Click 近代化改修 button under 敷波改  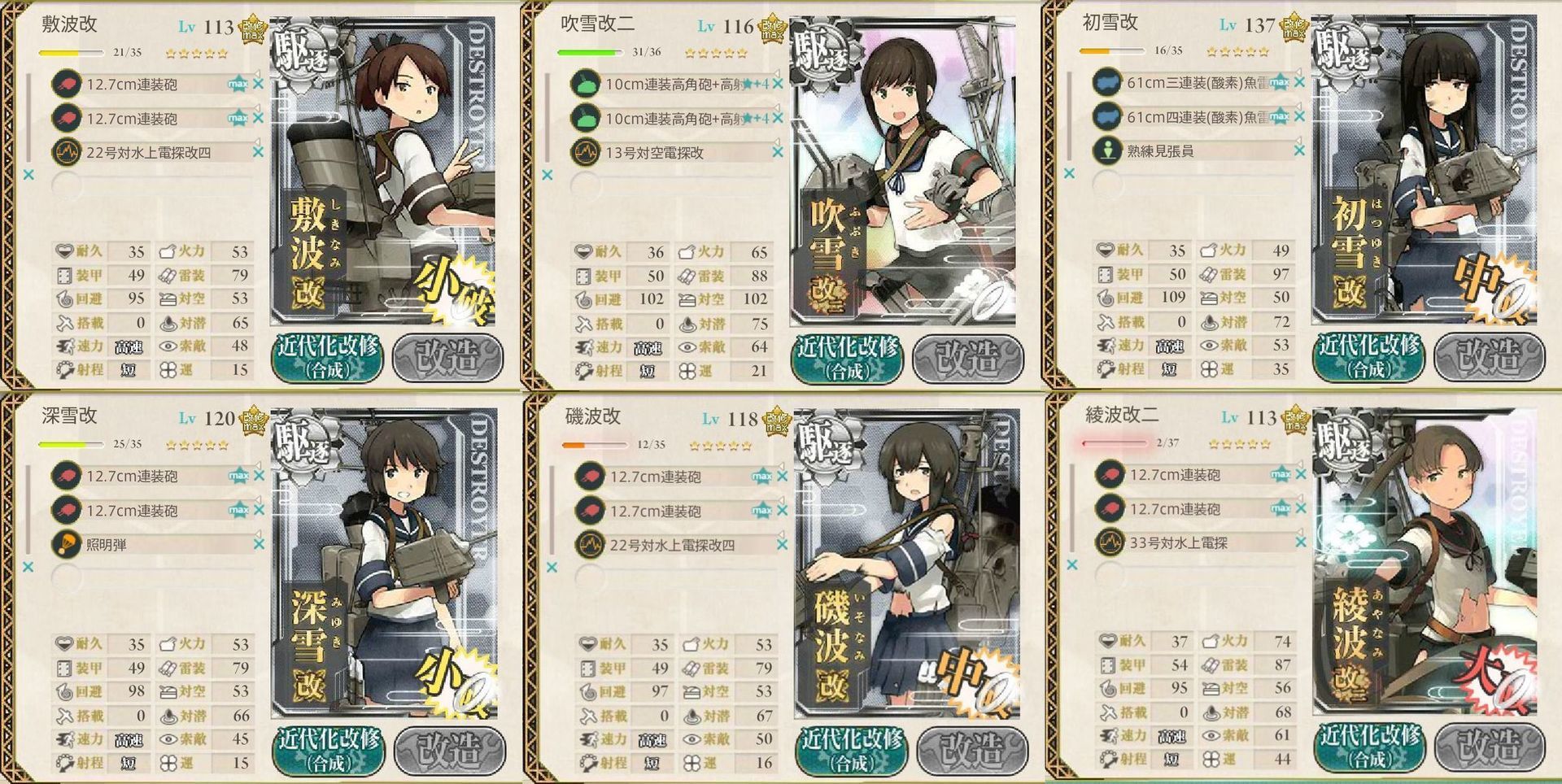(327, 356)
